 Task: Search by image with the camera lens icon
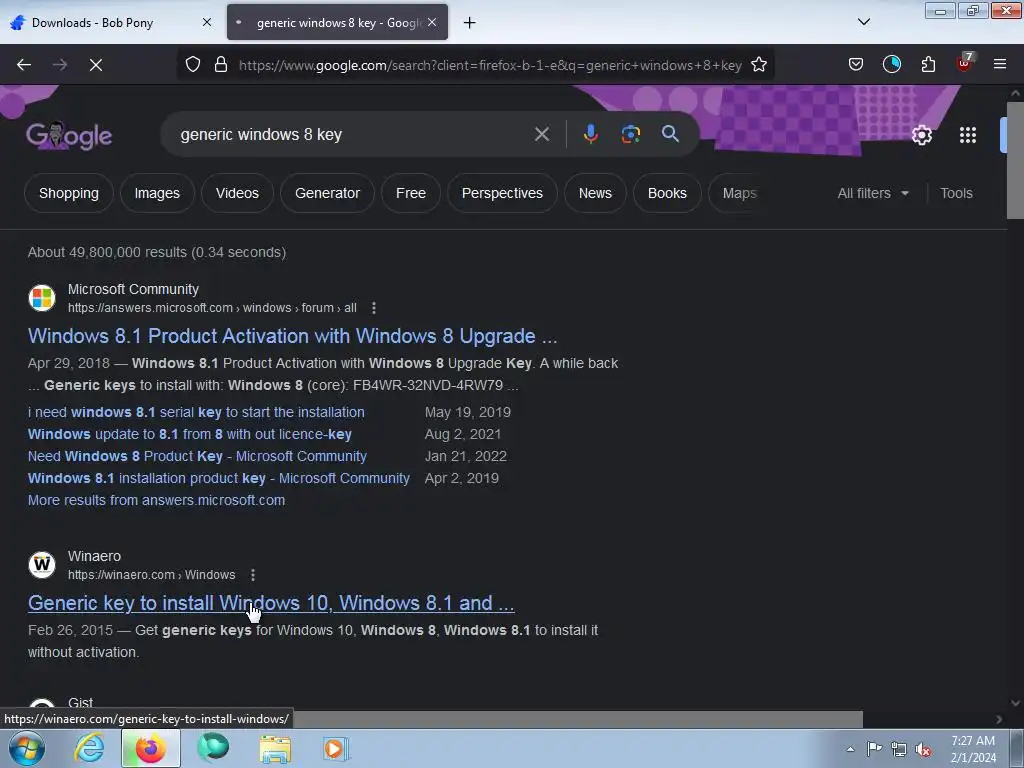coord(630,134)
